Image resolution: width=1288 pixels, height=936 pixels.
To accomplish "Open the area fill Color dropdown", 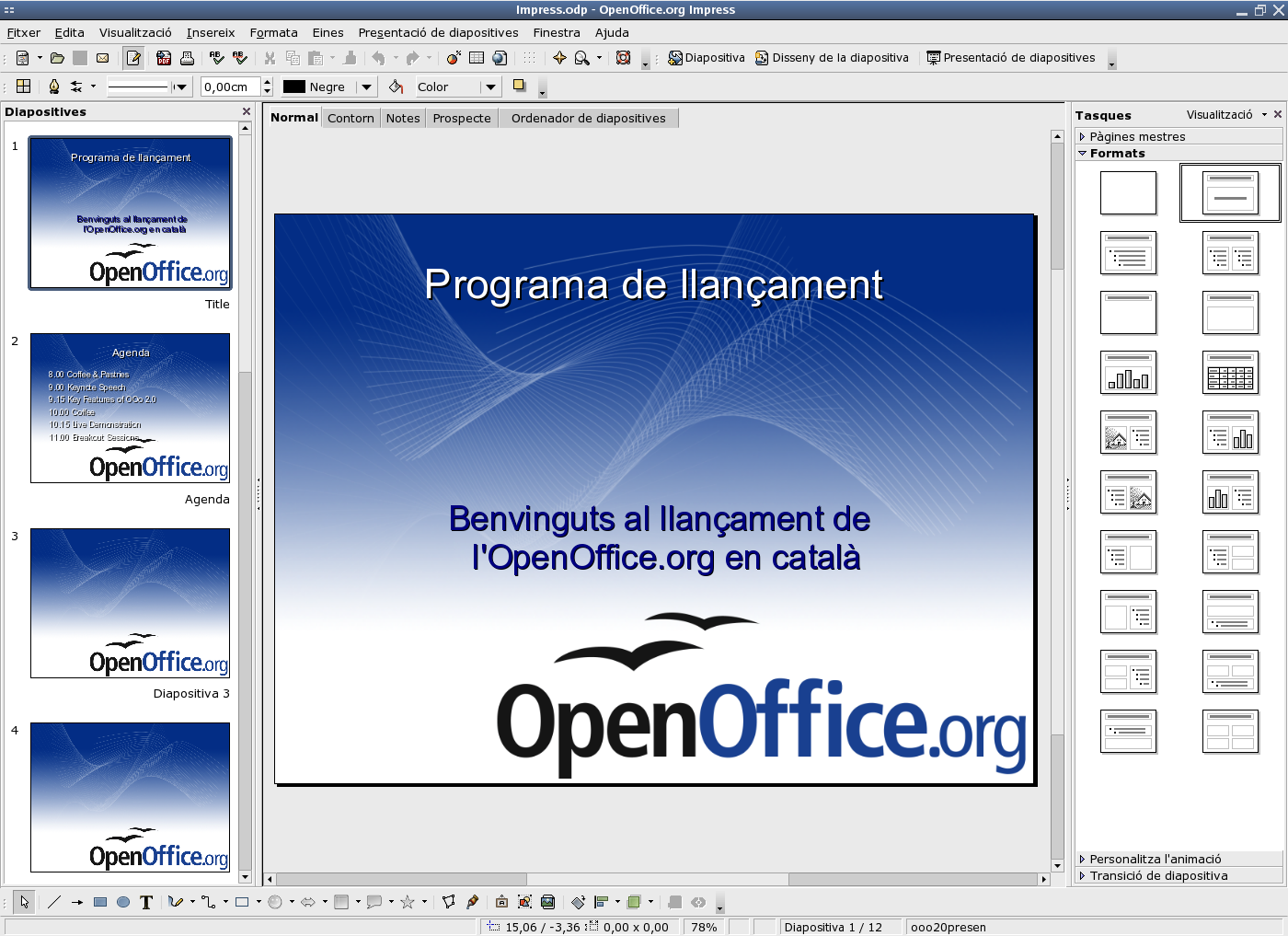I will pos(490,87).
